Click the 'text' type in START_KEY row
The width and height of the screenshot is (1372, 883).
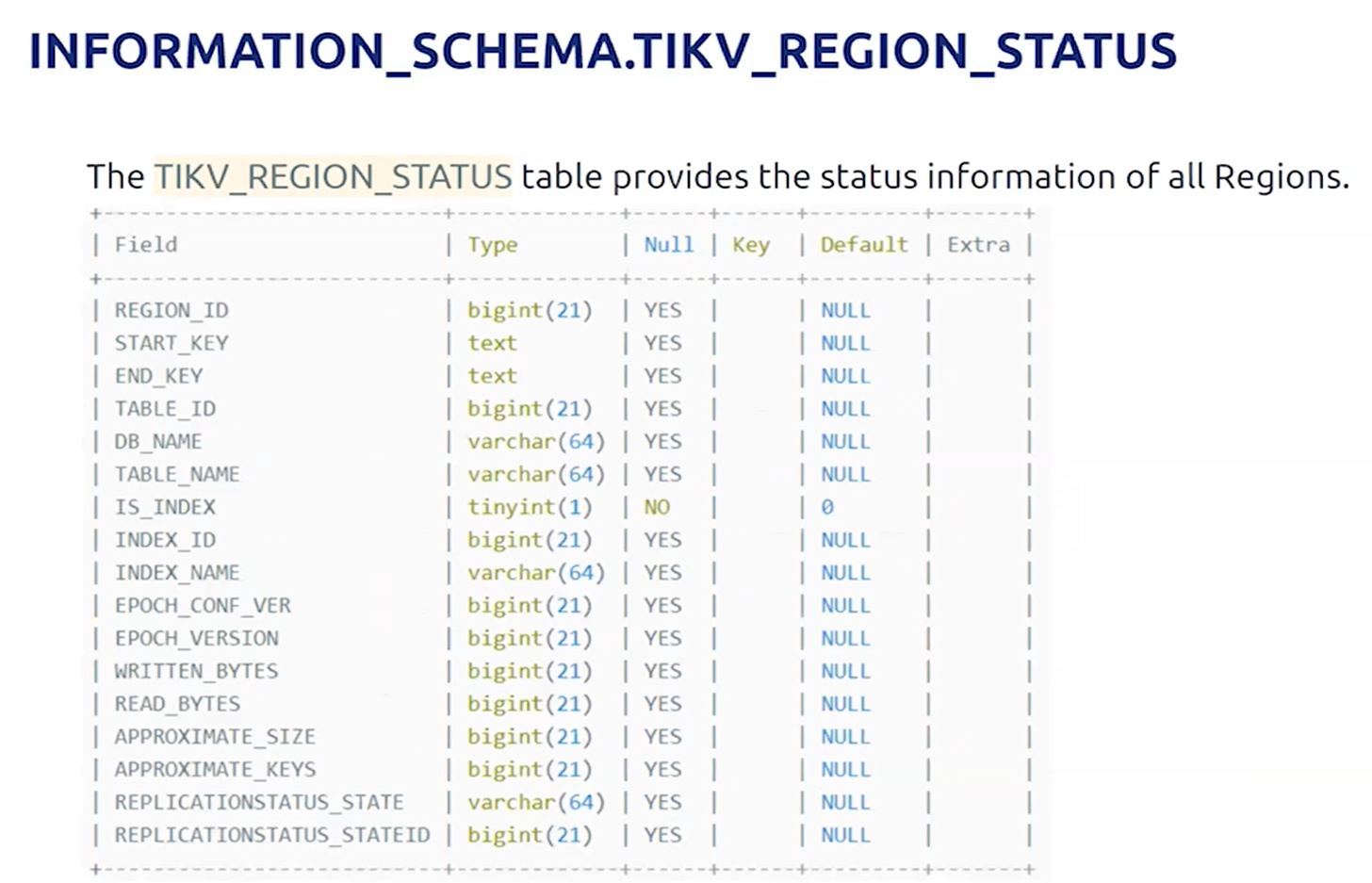click(492, 343)
